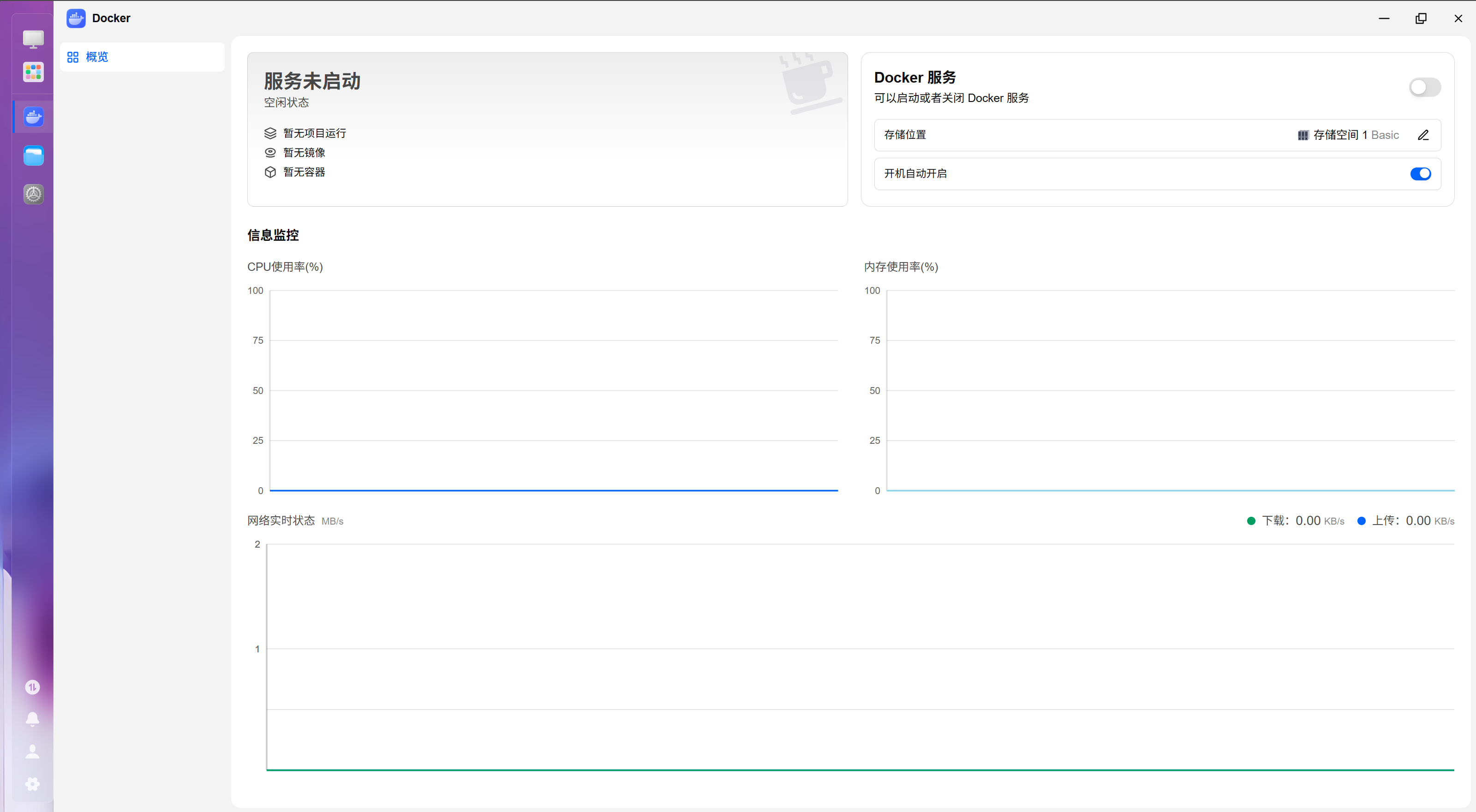Screen dimensions: 1476x812
Task: Enable the Docker 服务 toggle switch
Action: (1424, 88)
